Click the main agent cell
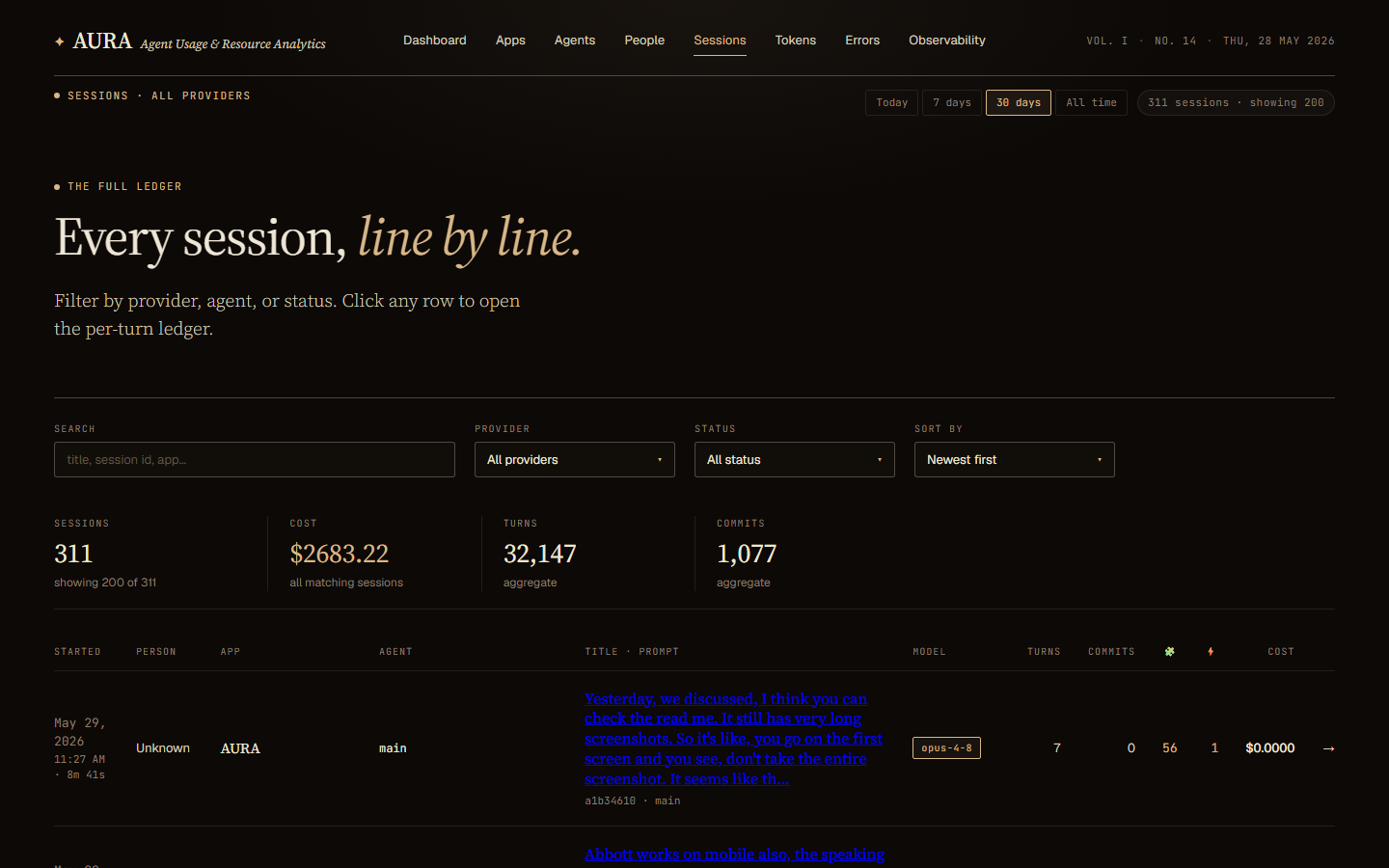 (x=393, y=748)
